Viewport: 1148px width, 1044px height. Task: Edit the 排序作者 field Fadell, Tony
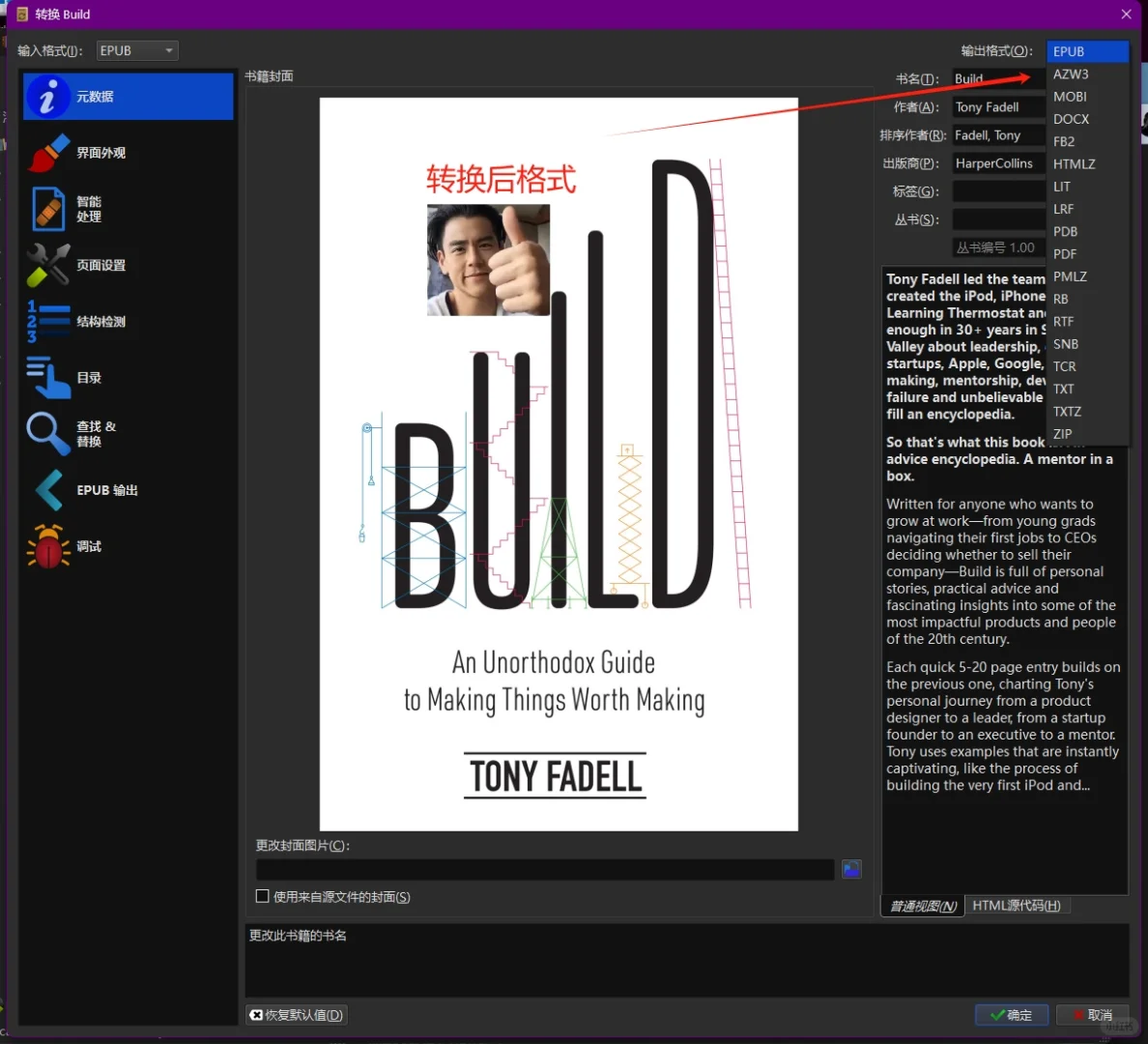(x=998, y=134)
